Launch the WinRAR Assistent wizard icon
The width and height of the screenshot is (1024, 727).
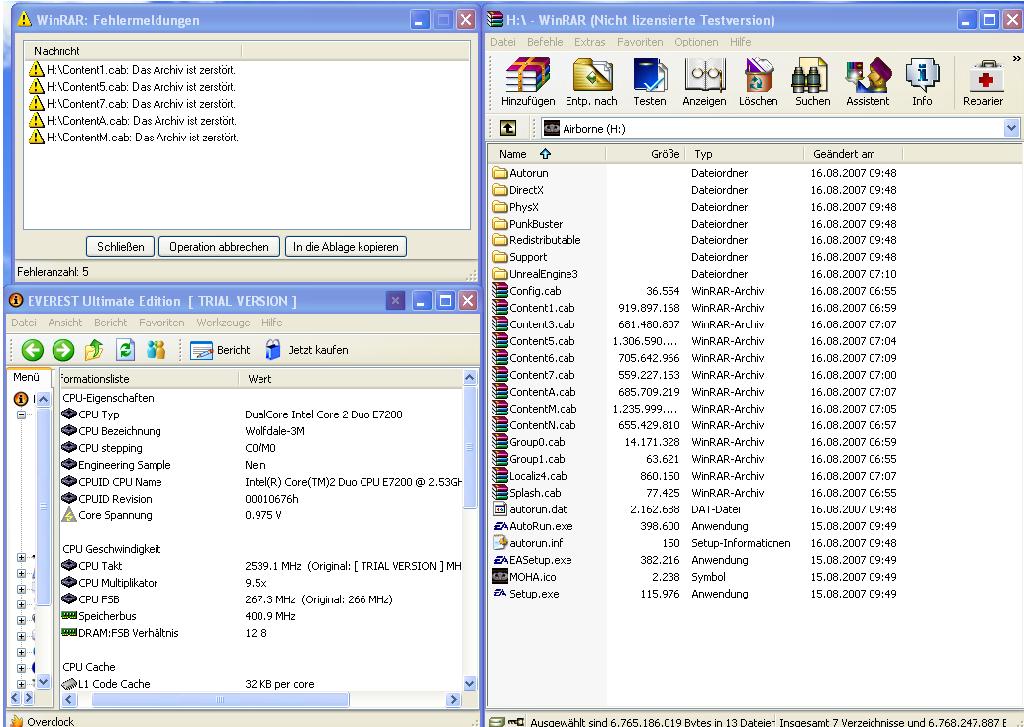point(868,80)
